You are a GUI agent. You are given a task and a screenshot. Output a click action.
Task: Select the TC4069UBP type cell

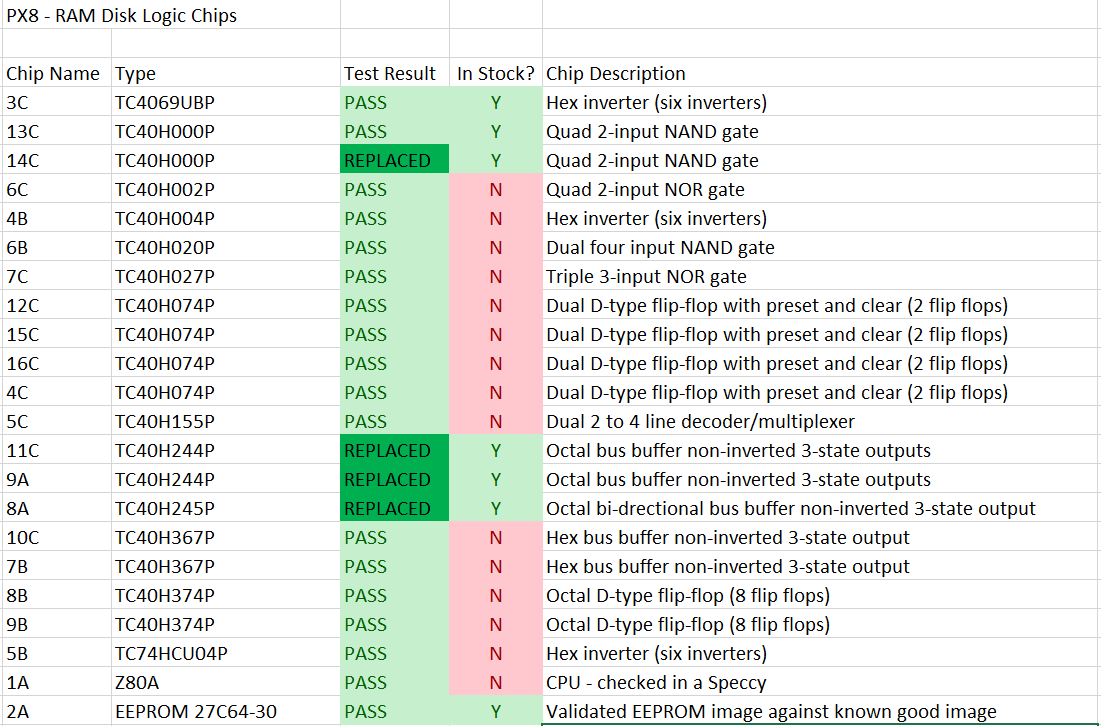(225, 103)
